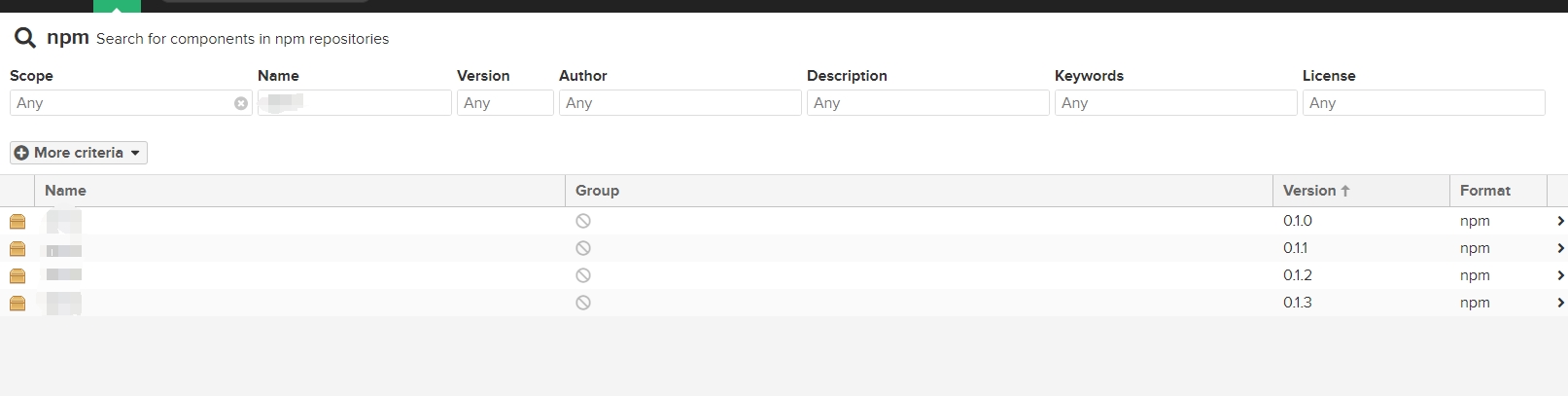Focus the Keywords filter input
This screenshot has width=1568, height=396.
(x=1175, y=103)
